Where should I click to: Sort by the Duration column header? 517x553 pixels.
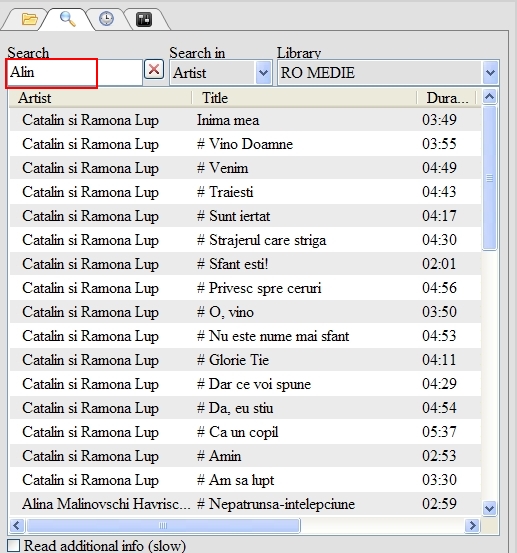click(x=446, y=98)
